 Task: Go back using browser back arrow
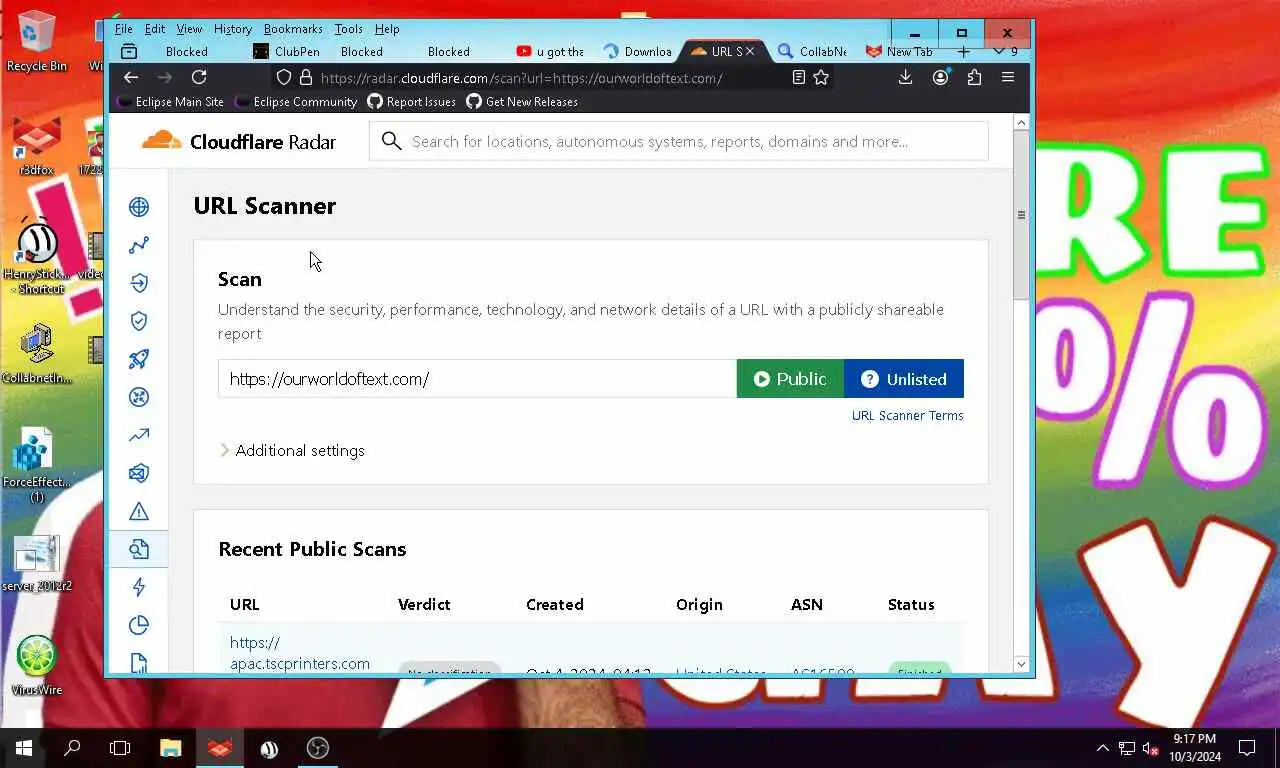[131, 77]
